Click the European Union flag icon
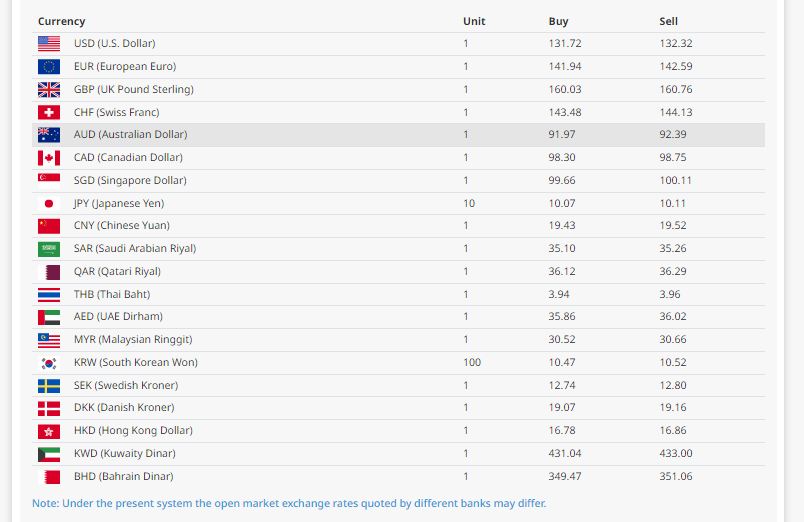The image size is (804, 522). point(49,67)
